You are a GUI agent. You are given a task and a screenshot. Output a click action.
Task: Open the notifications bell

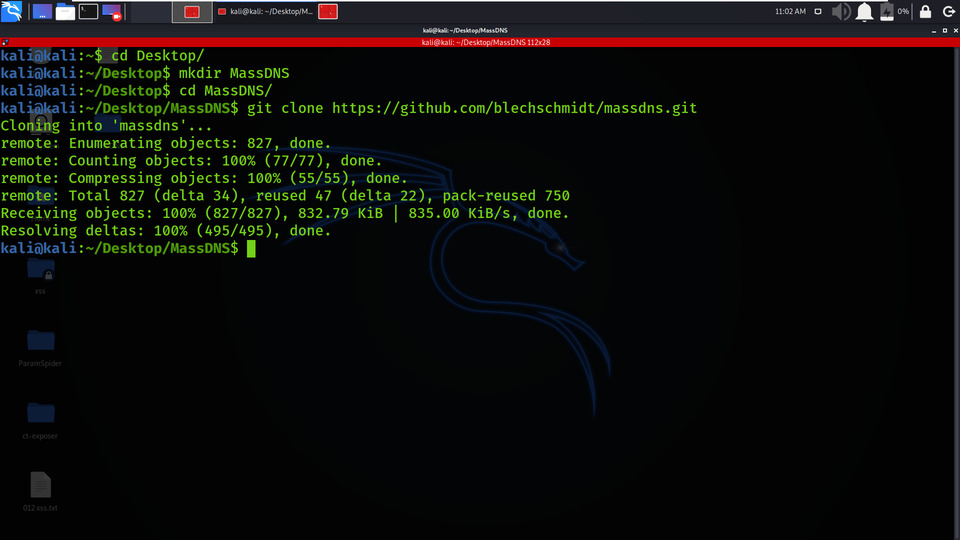(x=864, y=12)
